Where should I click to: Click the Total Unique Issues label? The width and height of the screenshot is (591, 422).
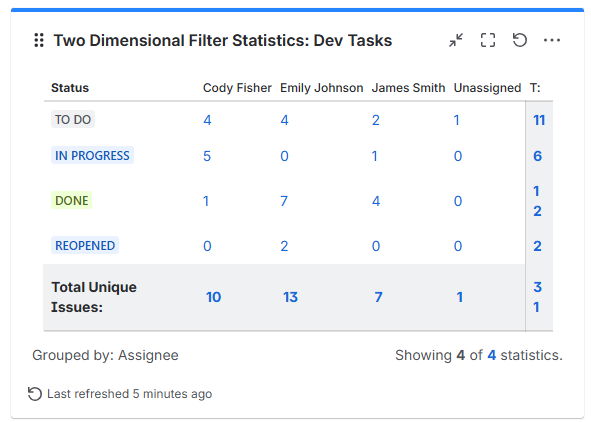click(x=94, y=297)
